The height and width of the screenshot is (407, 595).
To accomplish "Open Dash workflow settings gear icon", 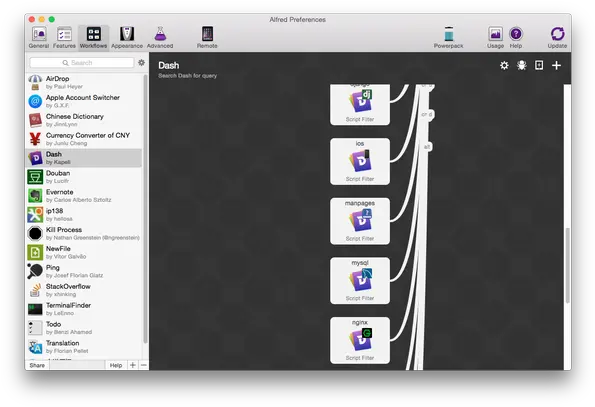I will pos(504,65).
